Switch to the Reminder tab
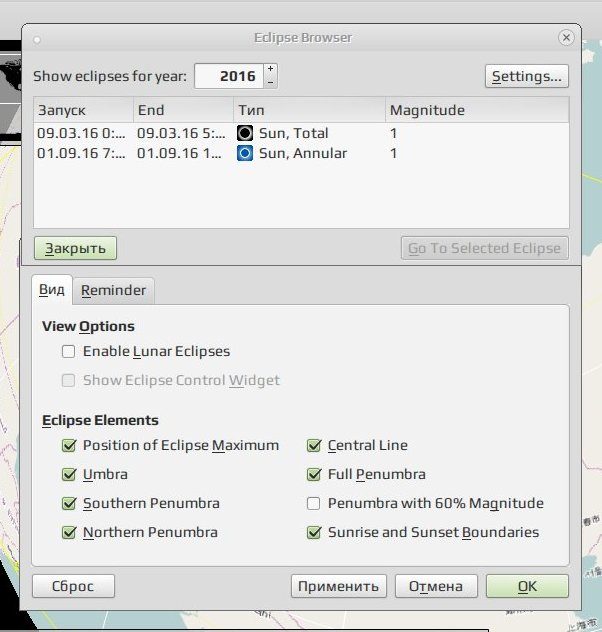This screenshot has height=632, width=602. 113,290
